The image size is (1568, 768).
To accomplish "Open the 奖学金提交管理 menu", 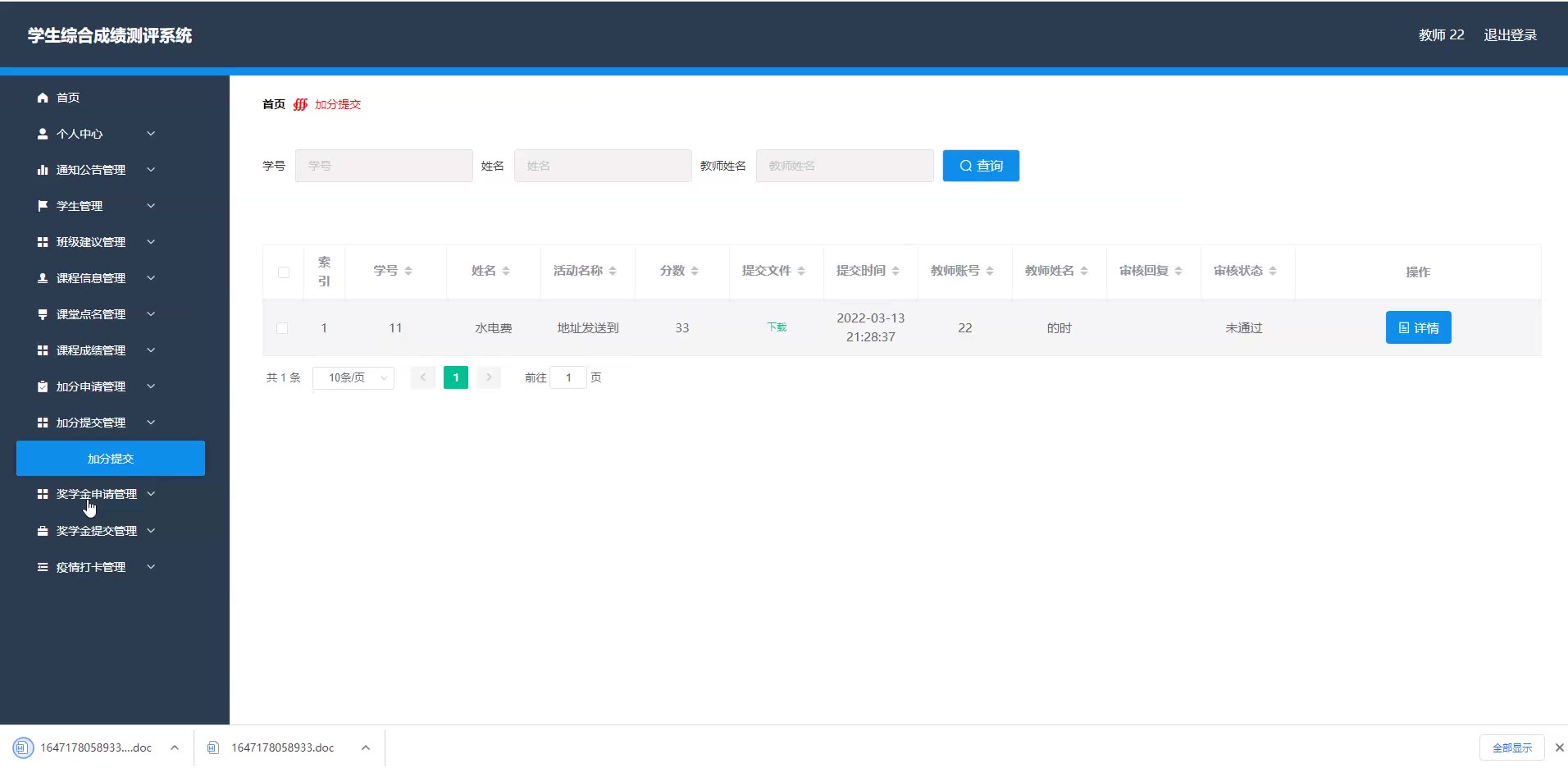I will click(x=97, y=531).
